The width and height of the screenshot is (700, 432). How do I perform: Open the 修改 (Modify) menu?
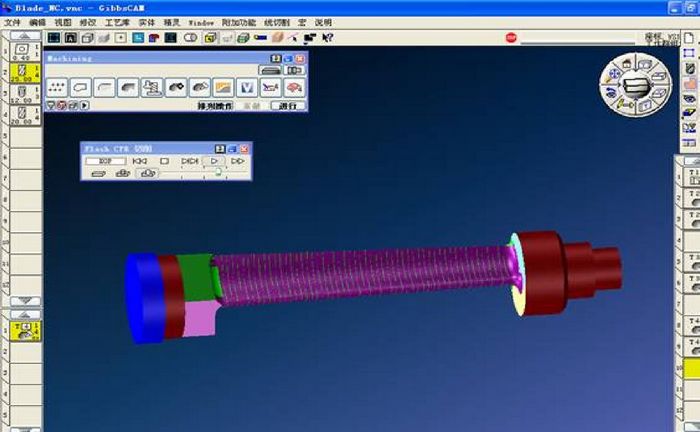[88, 22]
